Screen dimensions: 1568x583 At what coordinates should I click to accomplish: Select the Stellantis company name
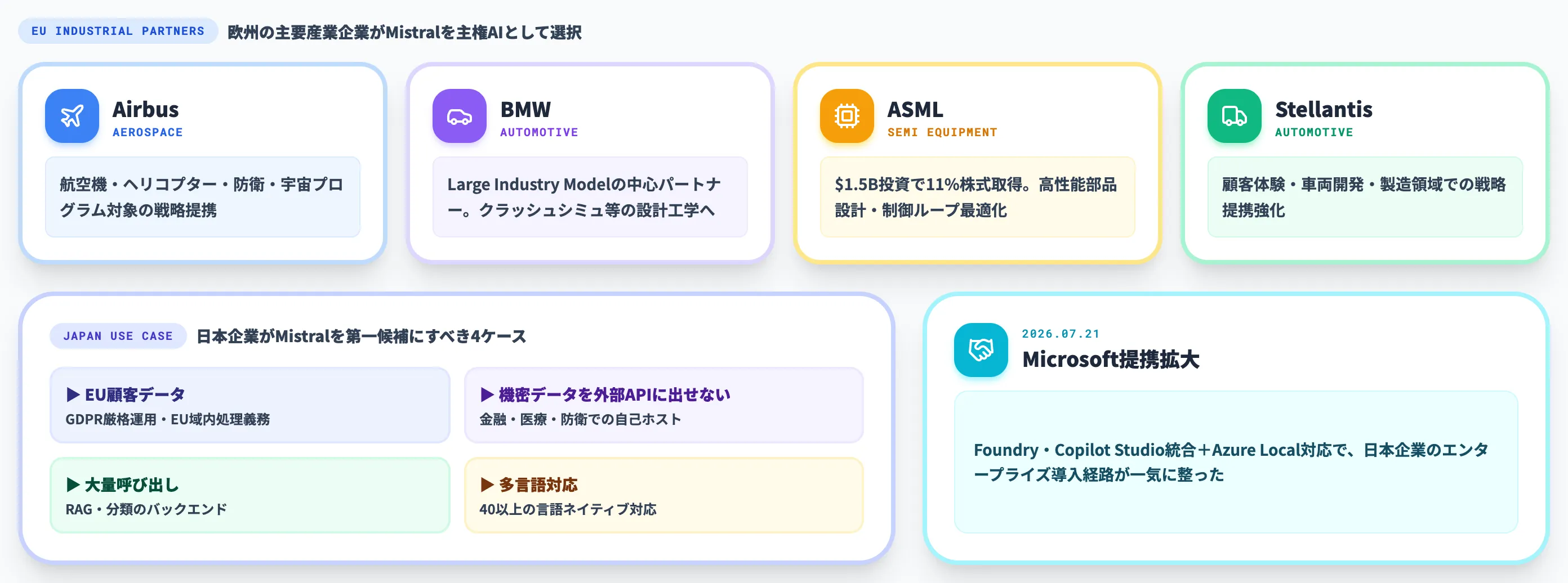point(1324,109)
